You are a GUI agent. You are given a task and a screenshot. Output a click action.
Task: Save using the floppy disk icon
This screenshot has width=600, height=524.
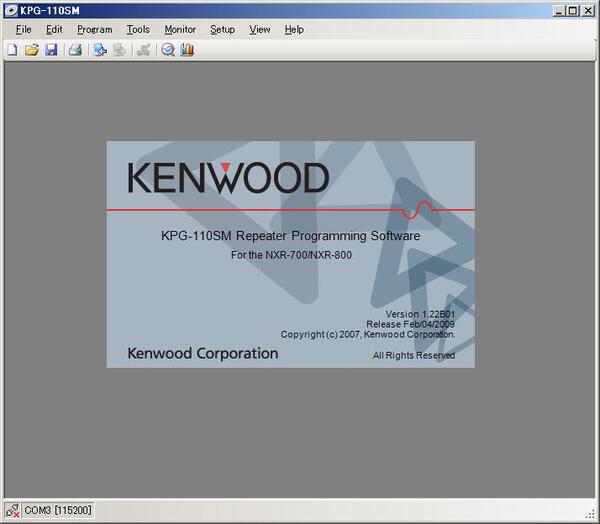click(51, 50)
